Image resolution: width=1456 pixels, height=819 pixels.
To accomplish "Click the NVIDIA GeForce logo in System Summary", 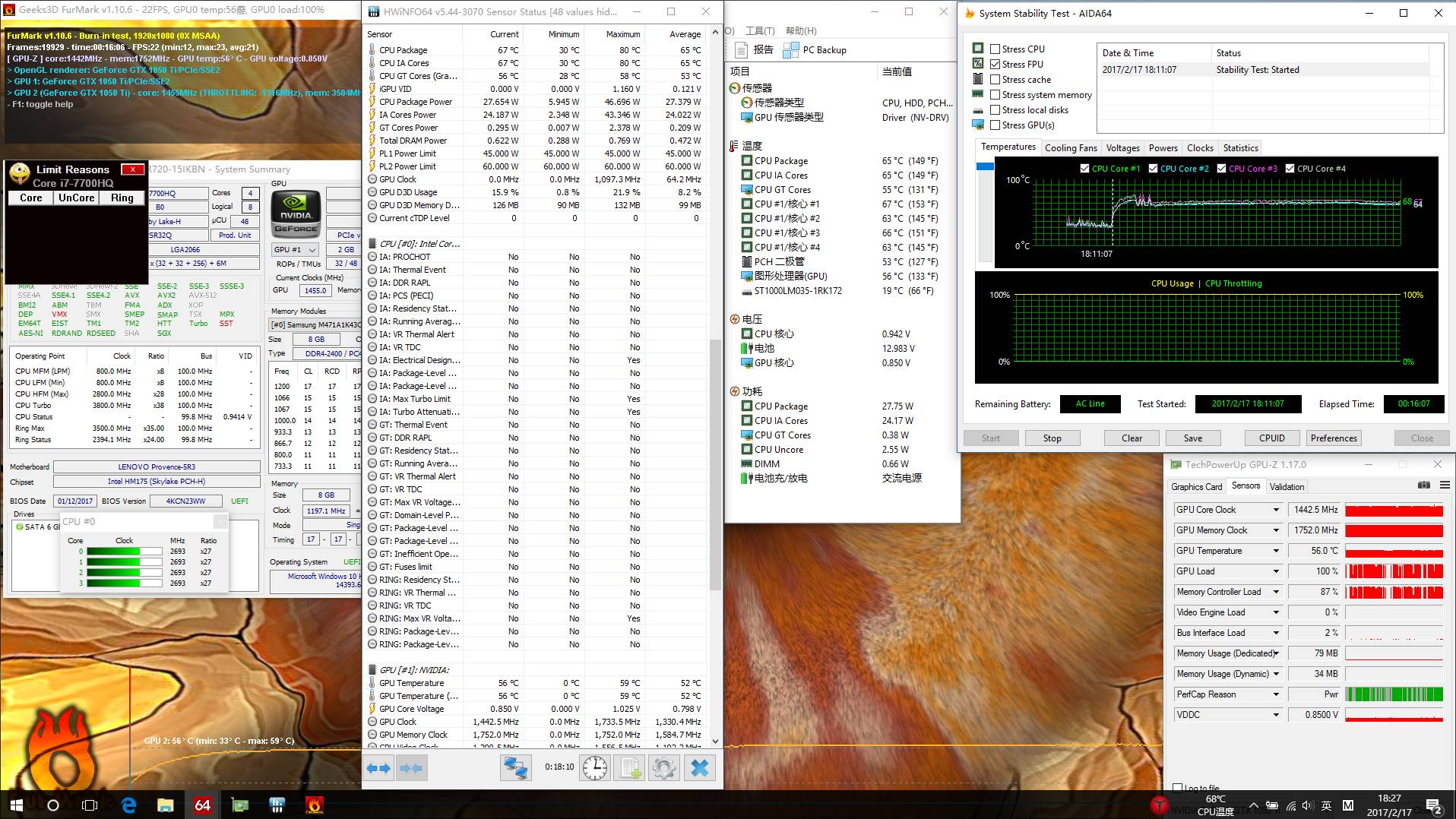I will (296, 214).
